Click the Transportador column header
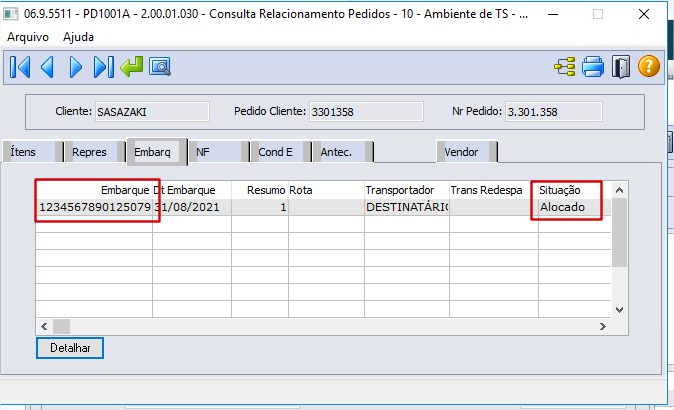Viewport: 674px width, 410px height. 407,190
